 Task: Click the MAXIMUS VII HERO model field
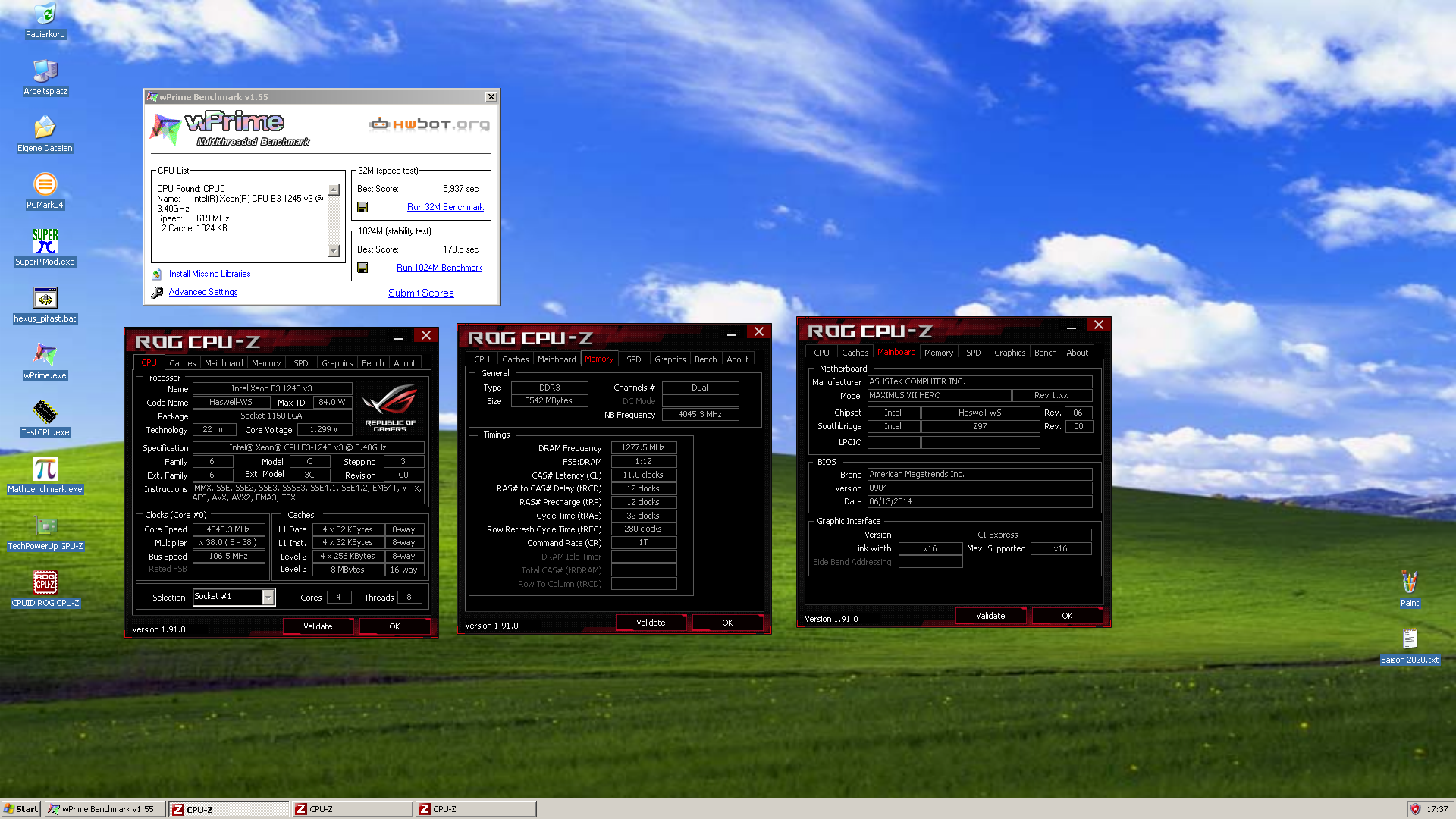(x=939, y=396)
